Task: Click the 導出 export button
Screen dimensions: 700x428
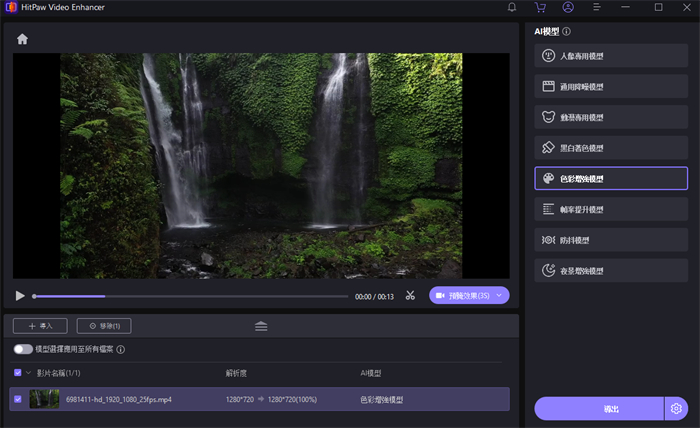Action: [x=598, y=409]
